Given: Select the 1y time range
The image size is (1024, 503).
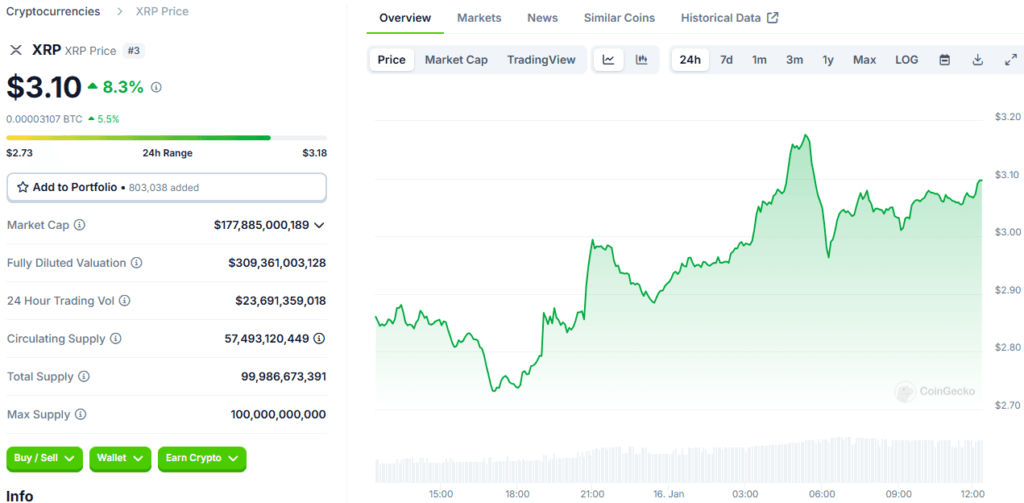Looking at the screenshot, I should pyautogui.click(x=828, y=60).
